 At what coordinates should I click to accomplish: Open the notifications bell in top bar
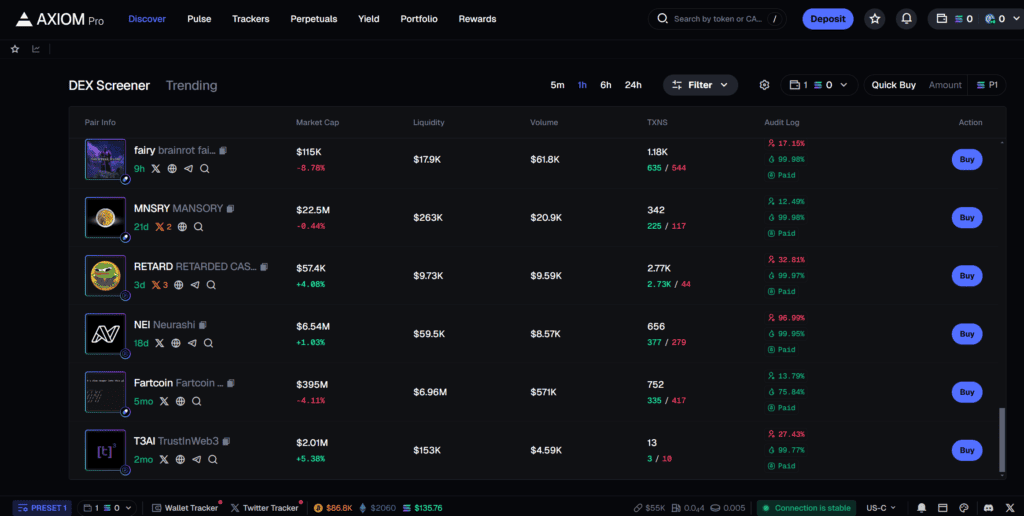[906, 19]
